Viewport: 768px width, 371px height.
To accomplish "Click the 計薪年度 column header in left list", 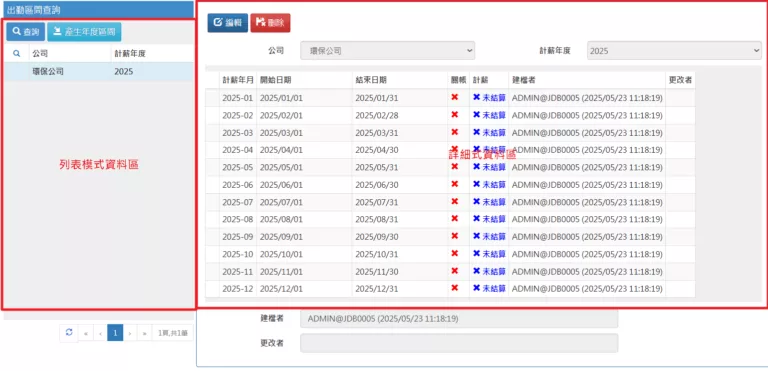I will tap(130, 54).
